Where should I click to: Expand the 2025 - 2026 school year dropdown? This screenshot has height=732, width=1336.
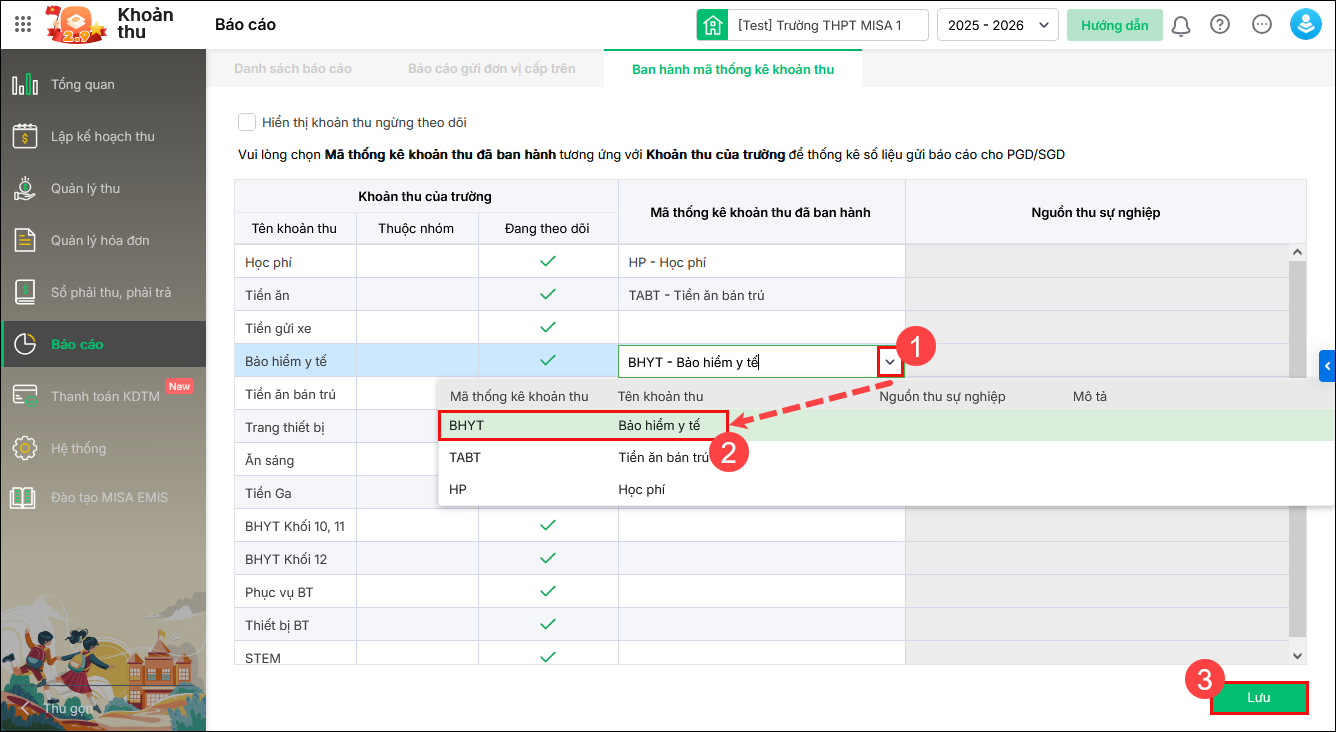coord(997,25)
